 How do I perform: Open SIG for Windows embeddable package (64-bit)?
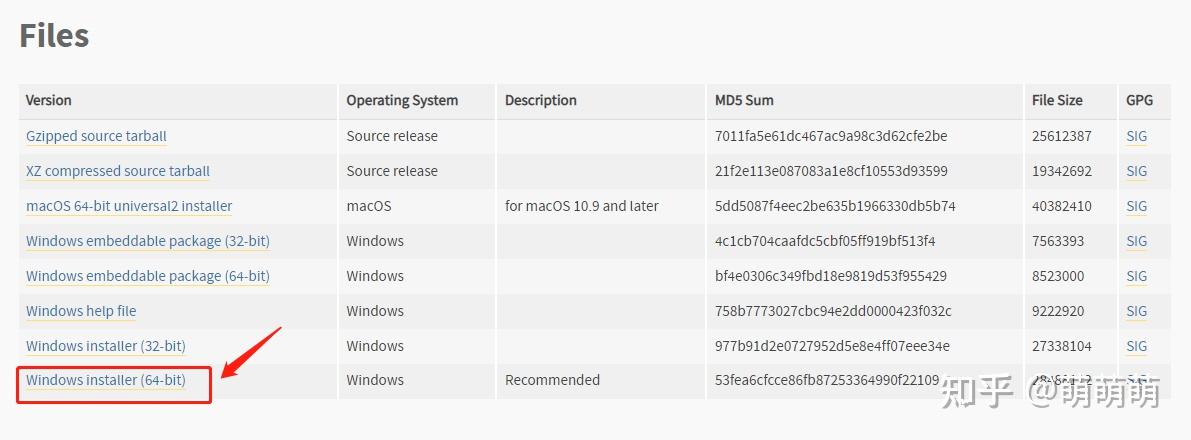[x=1137, y=276]
